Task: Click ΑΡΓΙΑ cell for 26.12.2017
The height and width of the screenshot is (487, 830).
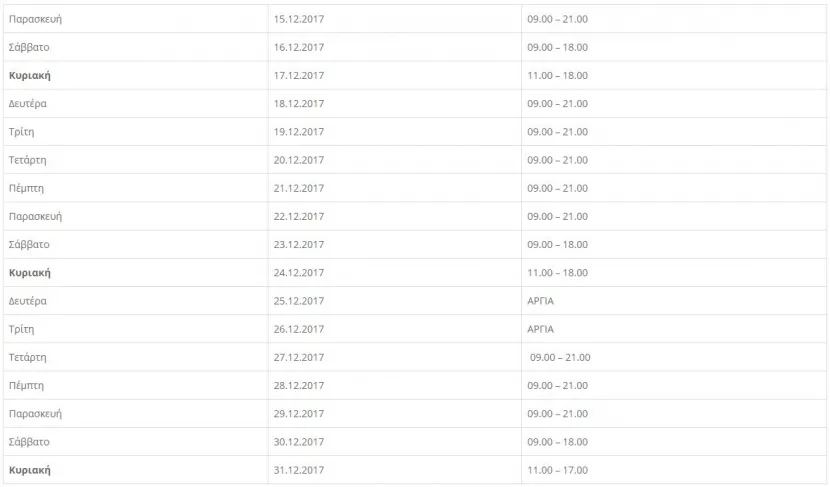Action: [674, 329]
